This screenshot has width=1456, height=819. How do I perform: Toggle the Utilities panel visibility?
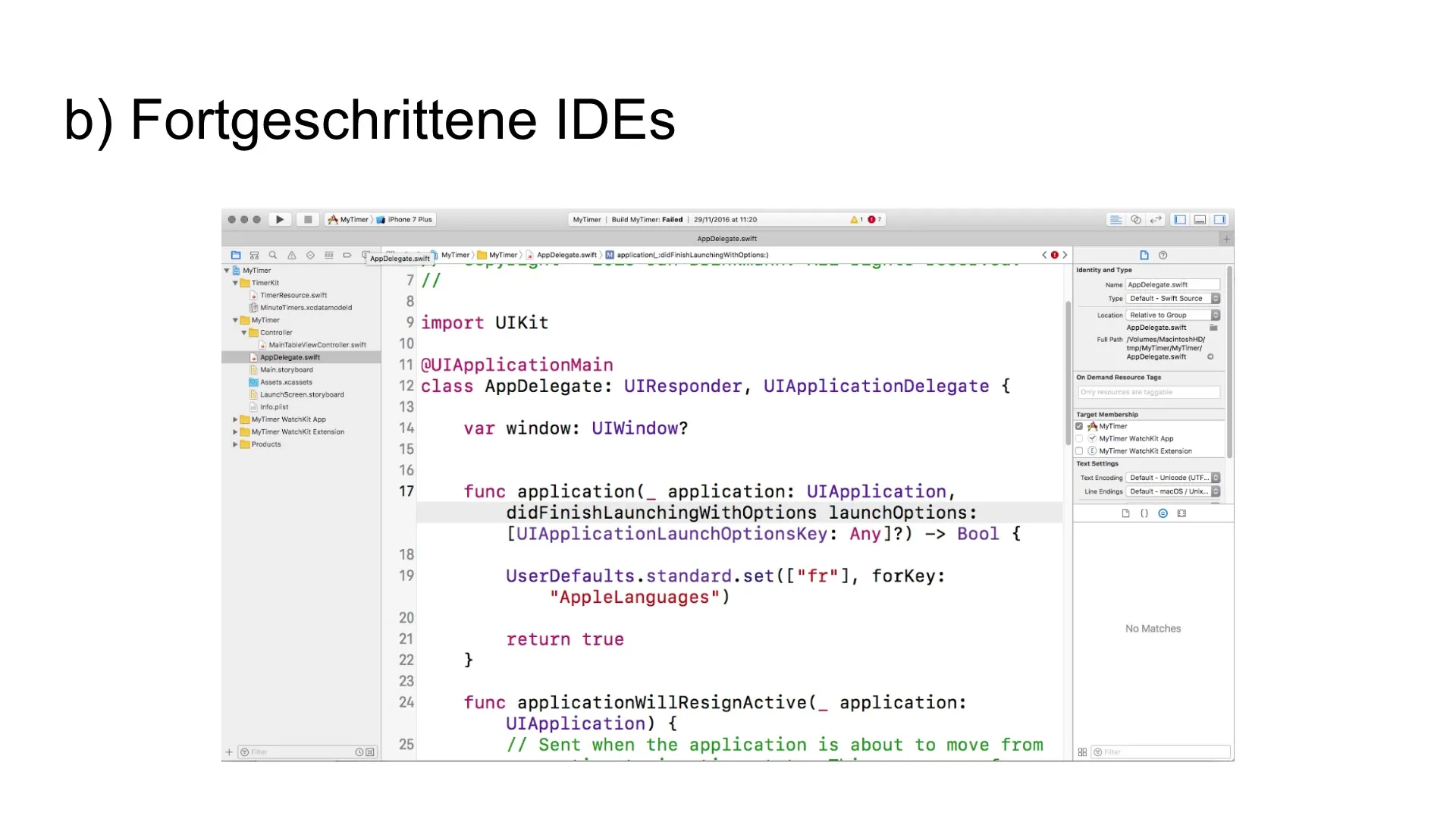[1219, 219]
